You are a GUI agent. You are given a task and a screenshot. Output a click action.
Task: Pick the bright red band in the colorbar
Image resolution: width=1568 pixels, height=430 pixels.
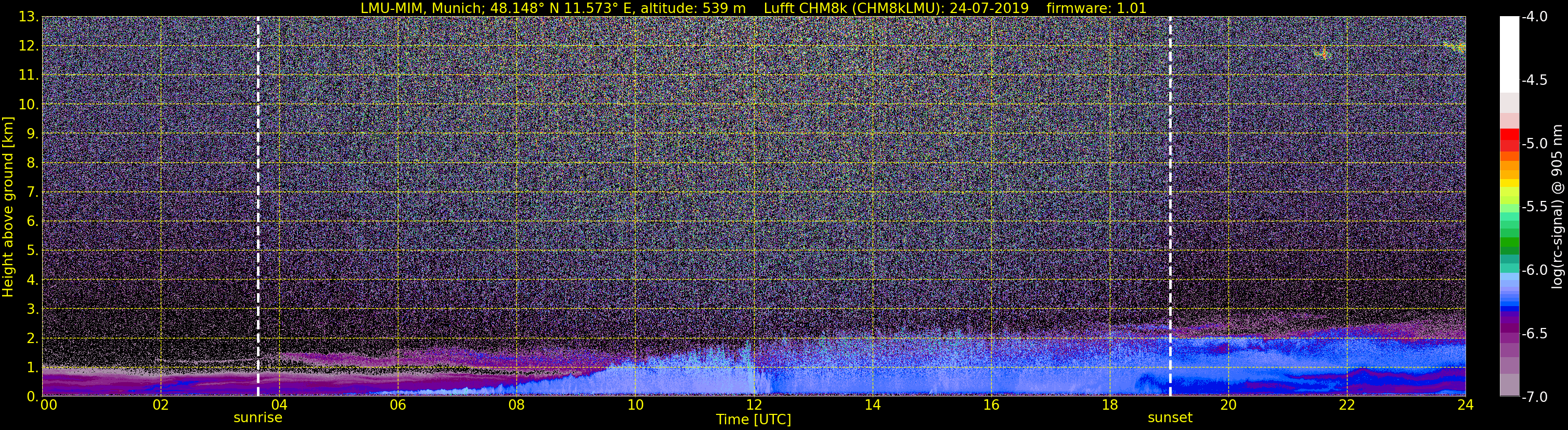click(x=1509, y=135)
